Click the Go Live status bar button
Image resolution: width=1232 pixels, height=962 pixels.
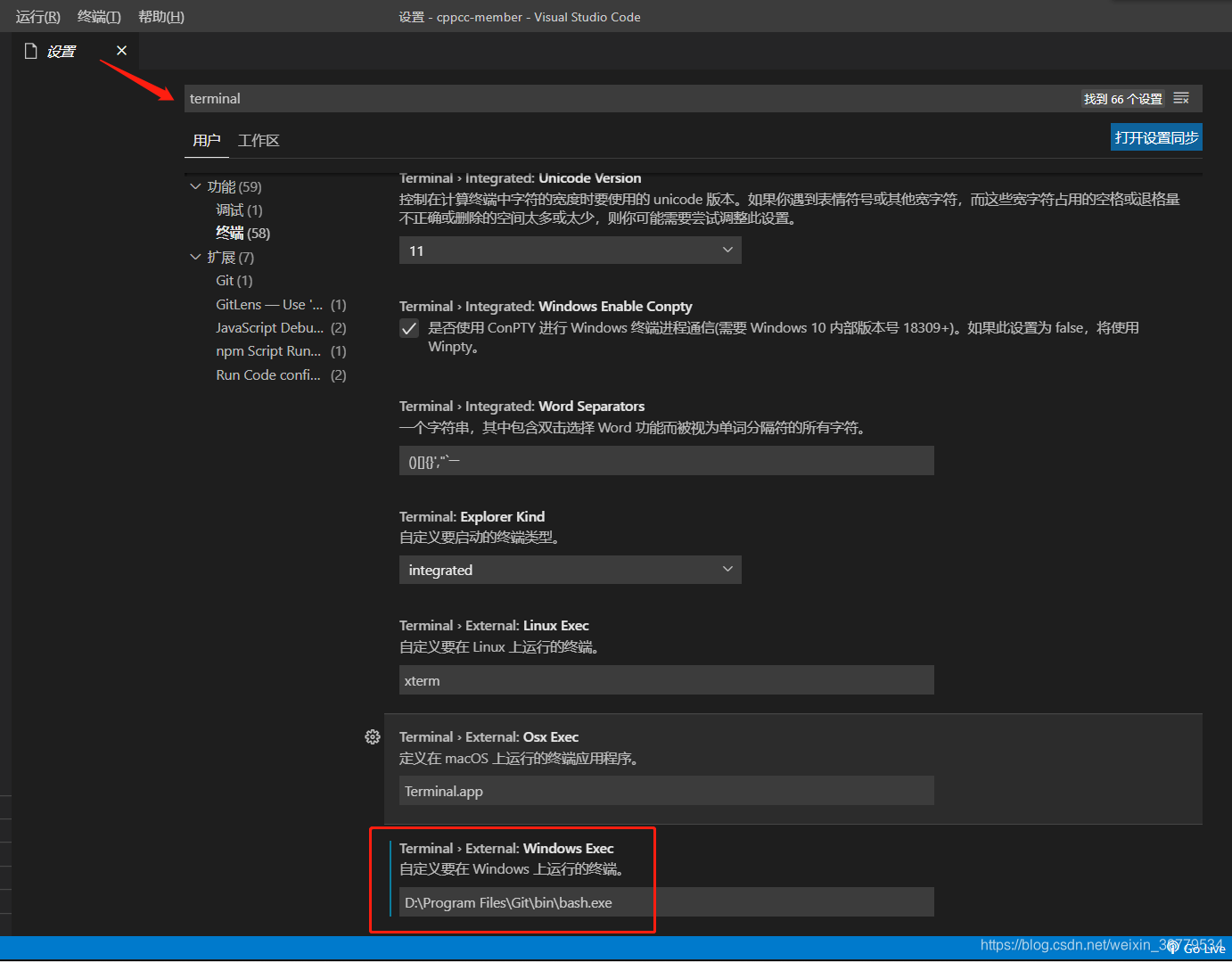point(1197,949)
